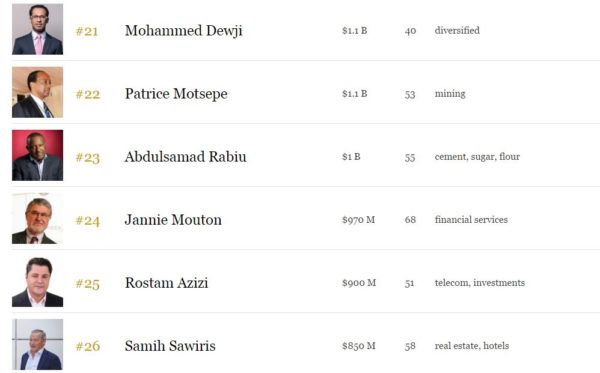
Task: Click the #21 rank number
Action: pos(87,31)
